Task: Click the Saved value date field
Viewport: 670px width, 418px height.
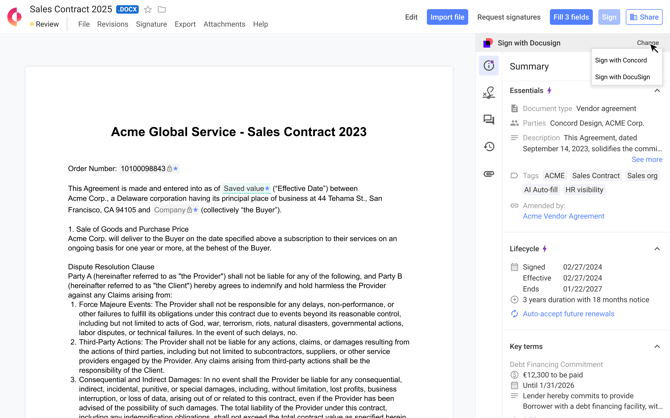Action: point(246,188)
